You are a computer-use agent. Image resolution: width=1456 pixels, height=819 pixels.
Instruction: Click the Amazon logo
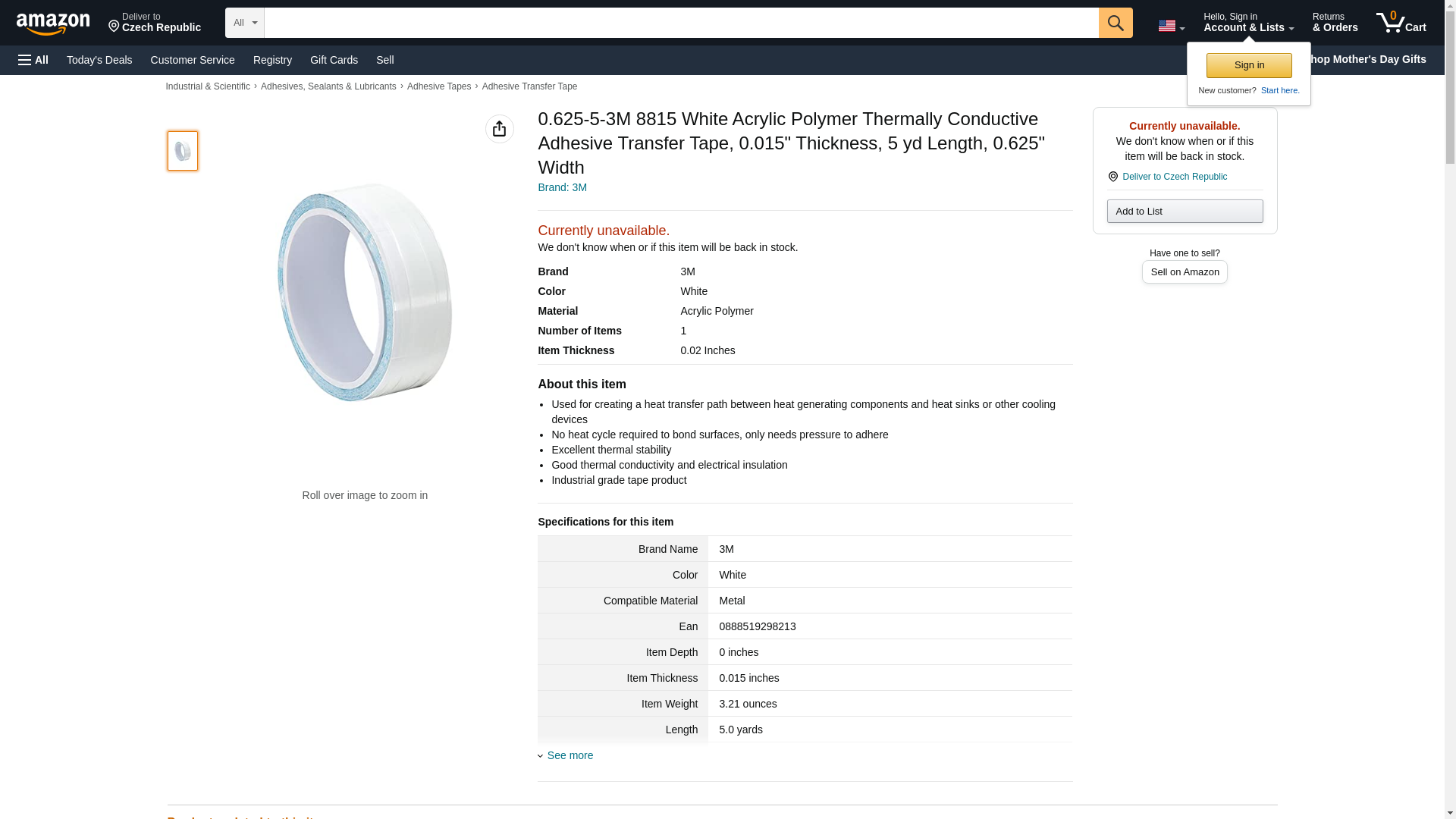coord(53,24)
